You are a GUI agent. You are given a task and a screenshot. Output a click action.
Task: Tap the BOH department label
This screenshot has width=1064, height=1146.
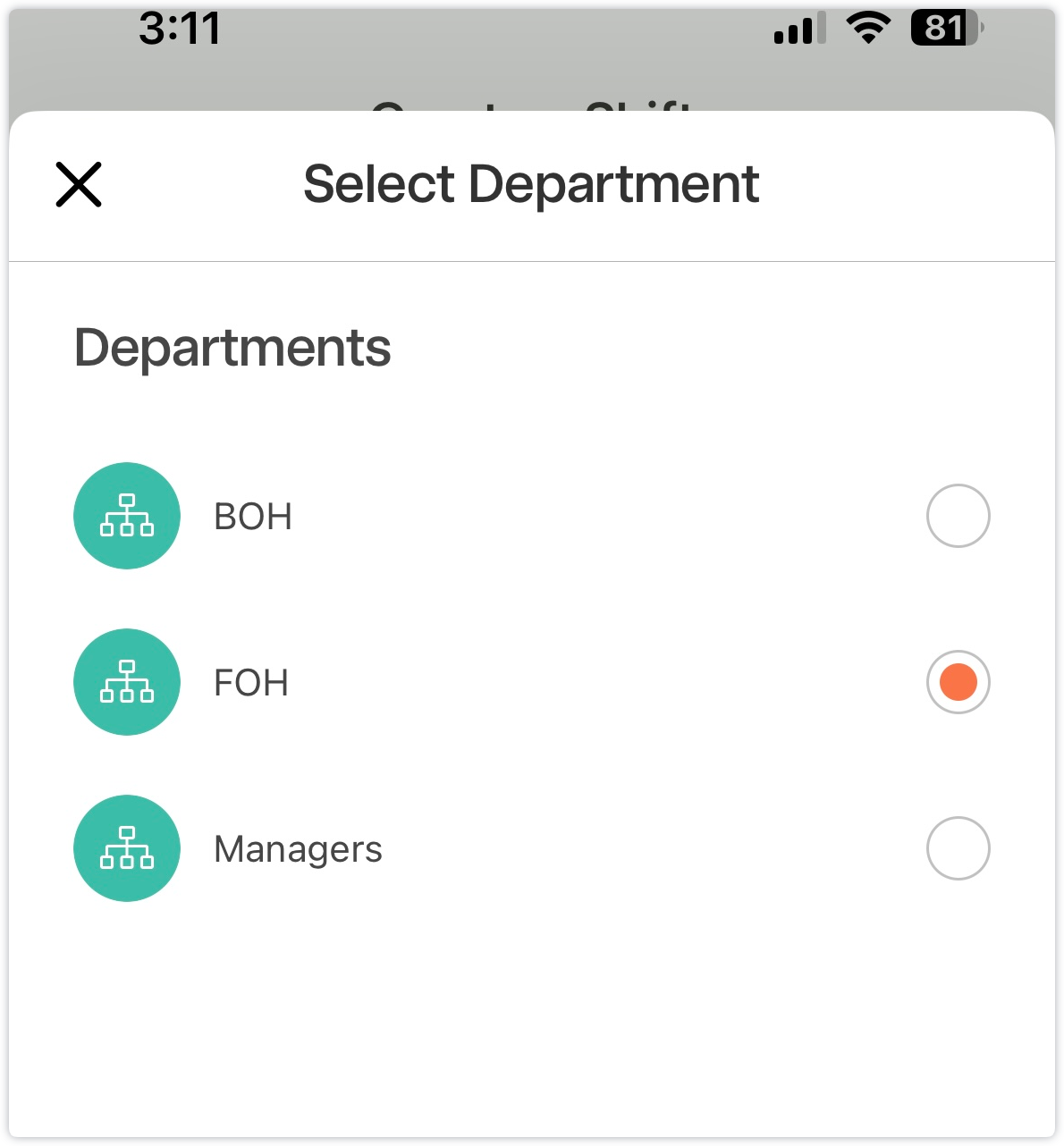(x=253, y=517)
